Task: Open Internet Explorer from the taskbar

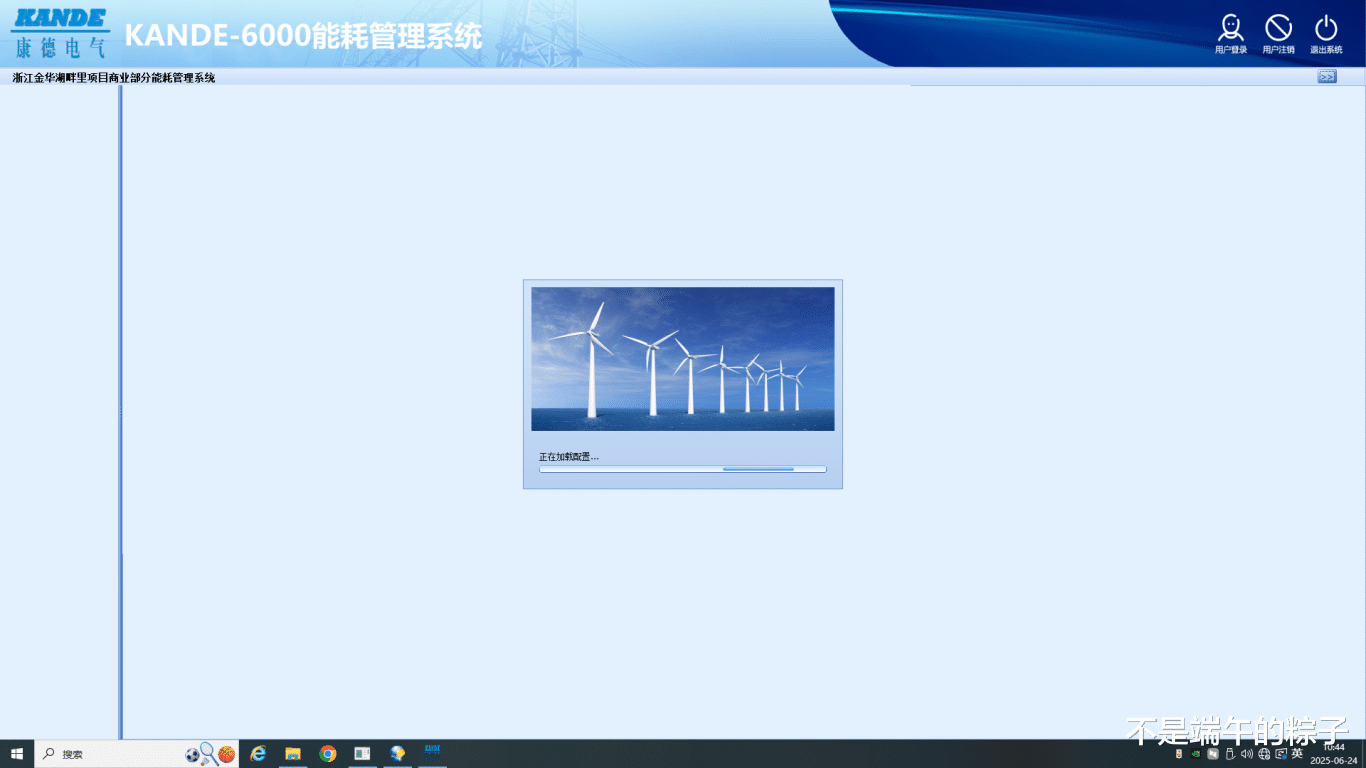Action: point(258,754)
